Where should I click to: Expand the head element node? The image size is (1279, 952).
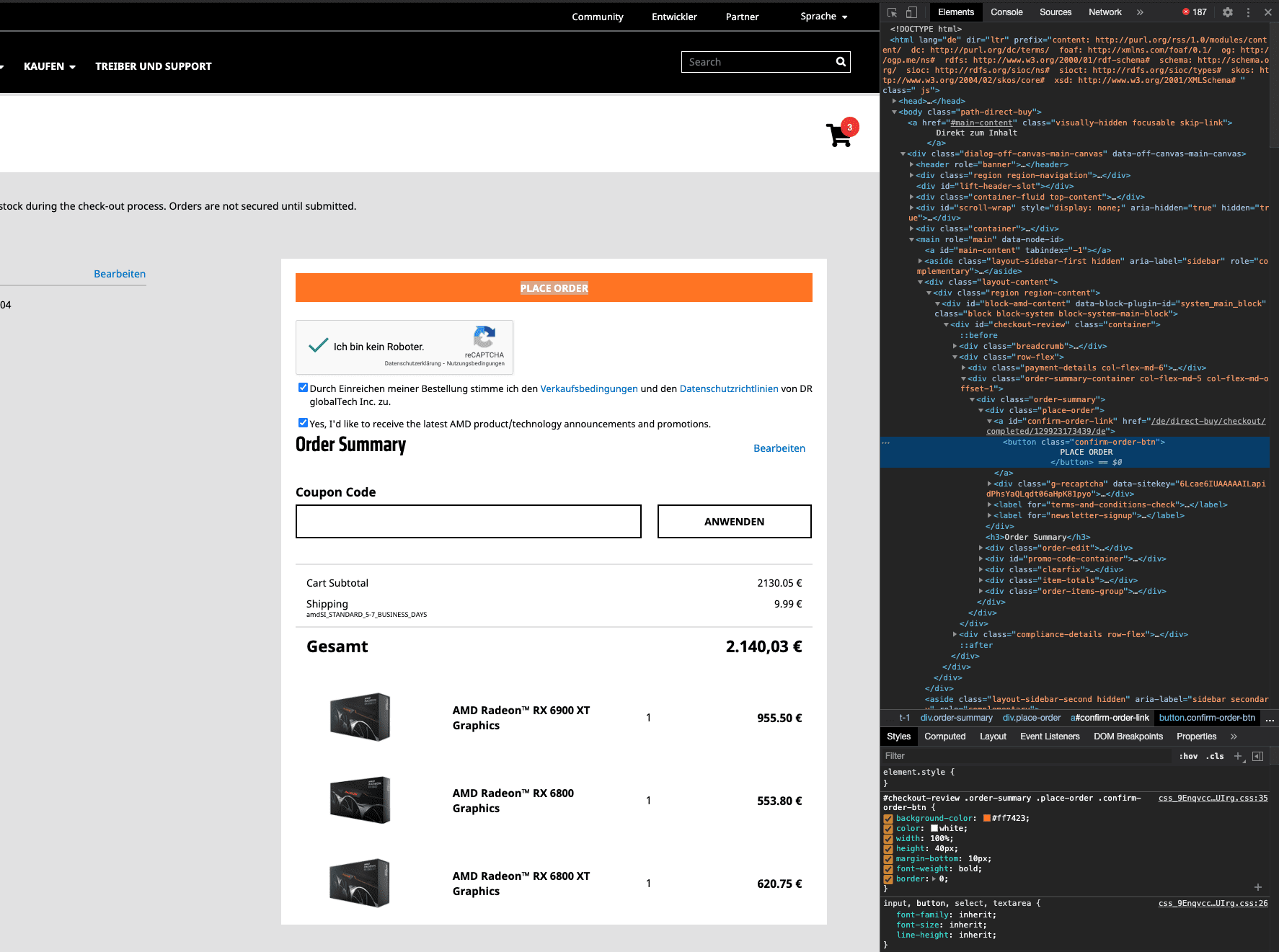tap(895, 102)
